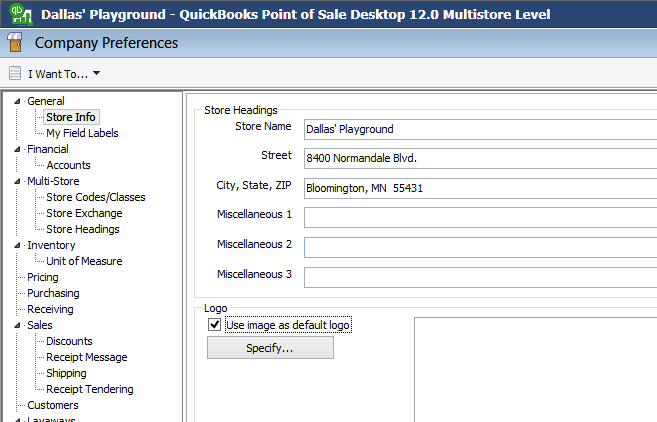
Task: Collapse the Financial tree node
Action: 17,150
